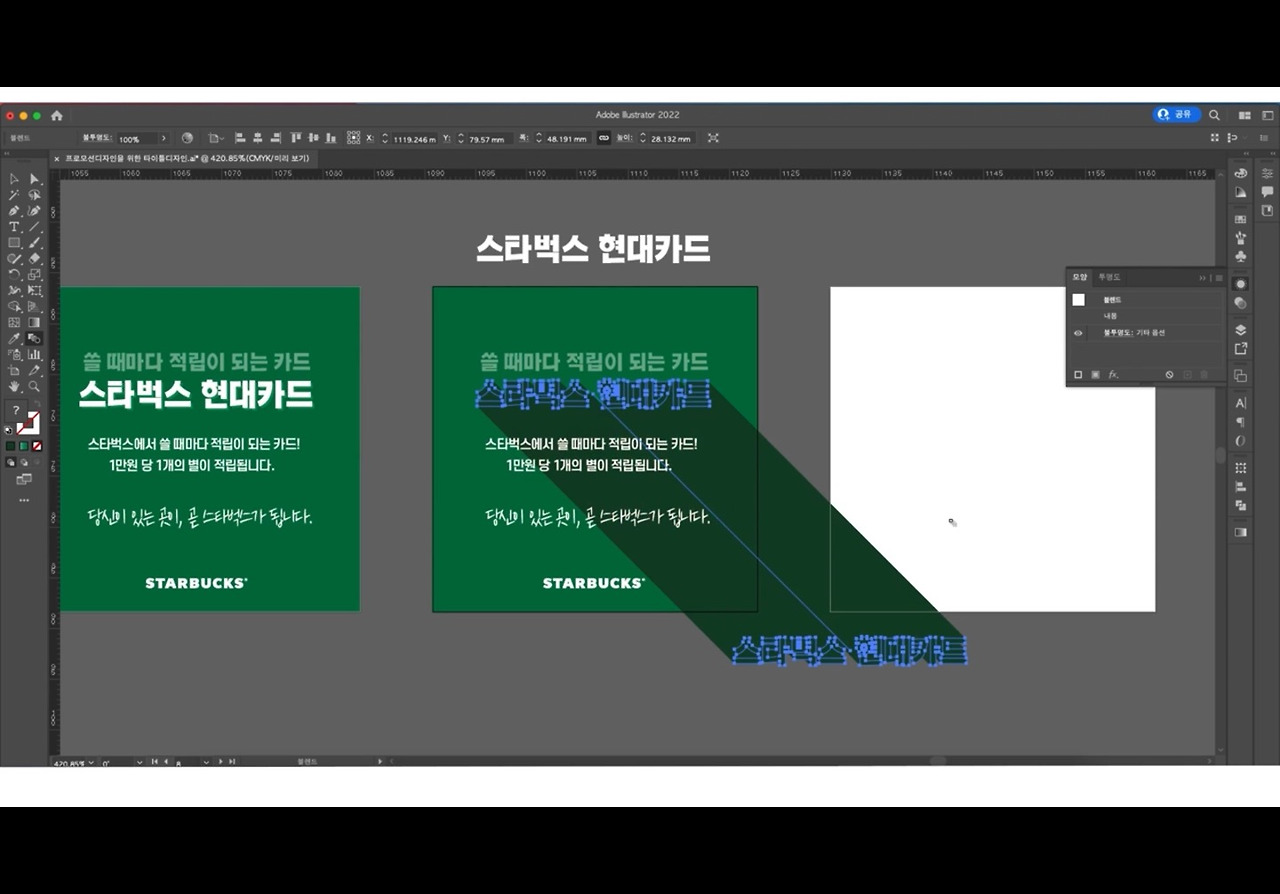The image size is (1280, 894).
Task: Select the Blend tool
Action: [34, 338]
